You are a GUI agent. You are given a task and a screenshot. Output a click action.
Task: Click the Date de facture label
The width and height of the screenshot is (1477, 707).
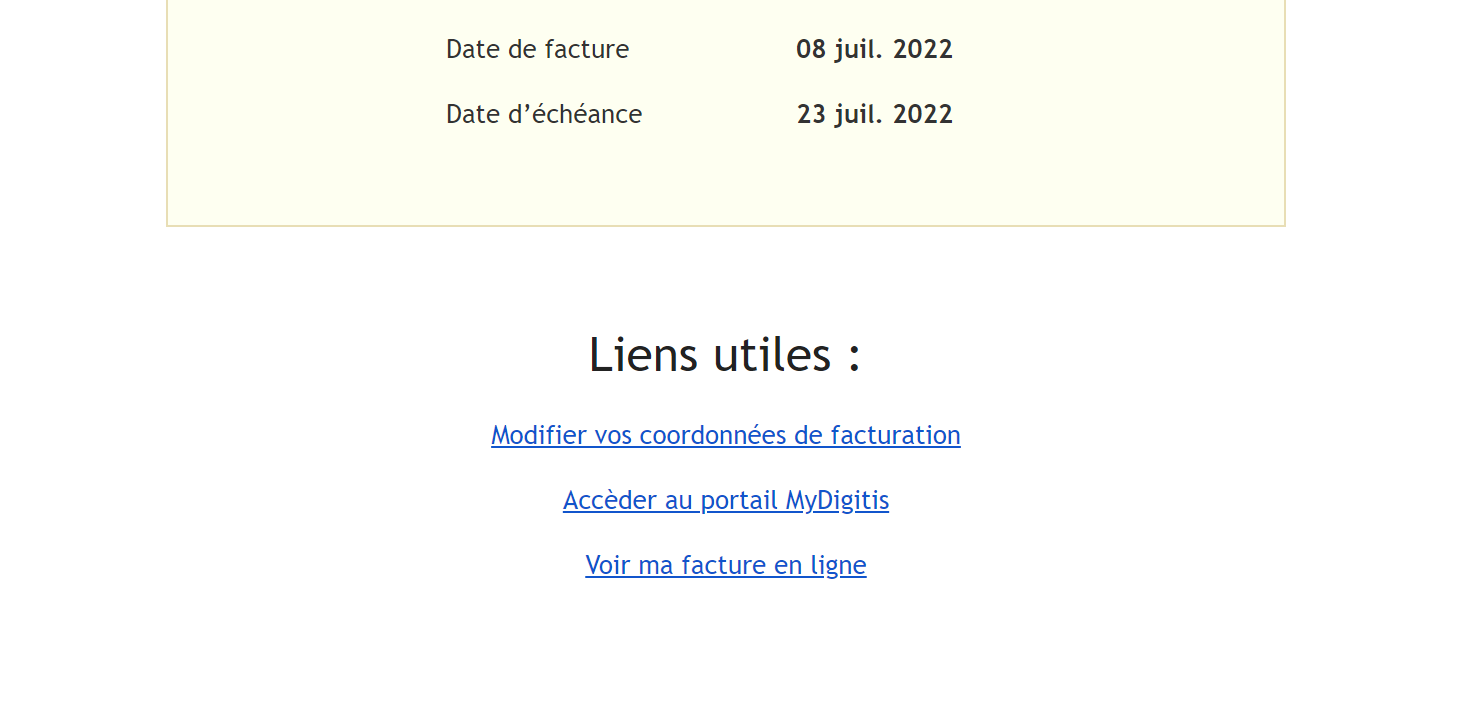pyautogui.click(x=537, y=49)
